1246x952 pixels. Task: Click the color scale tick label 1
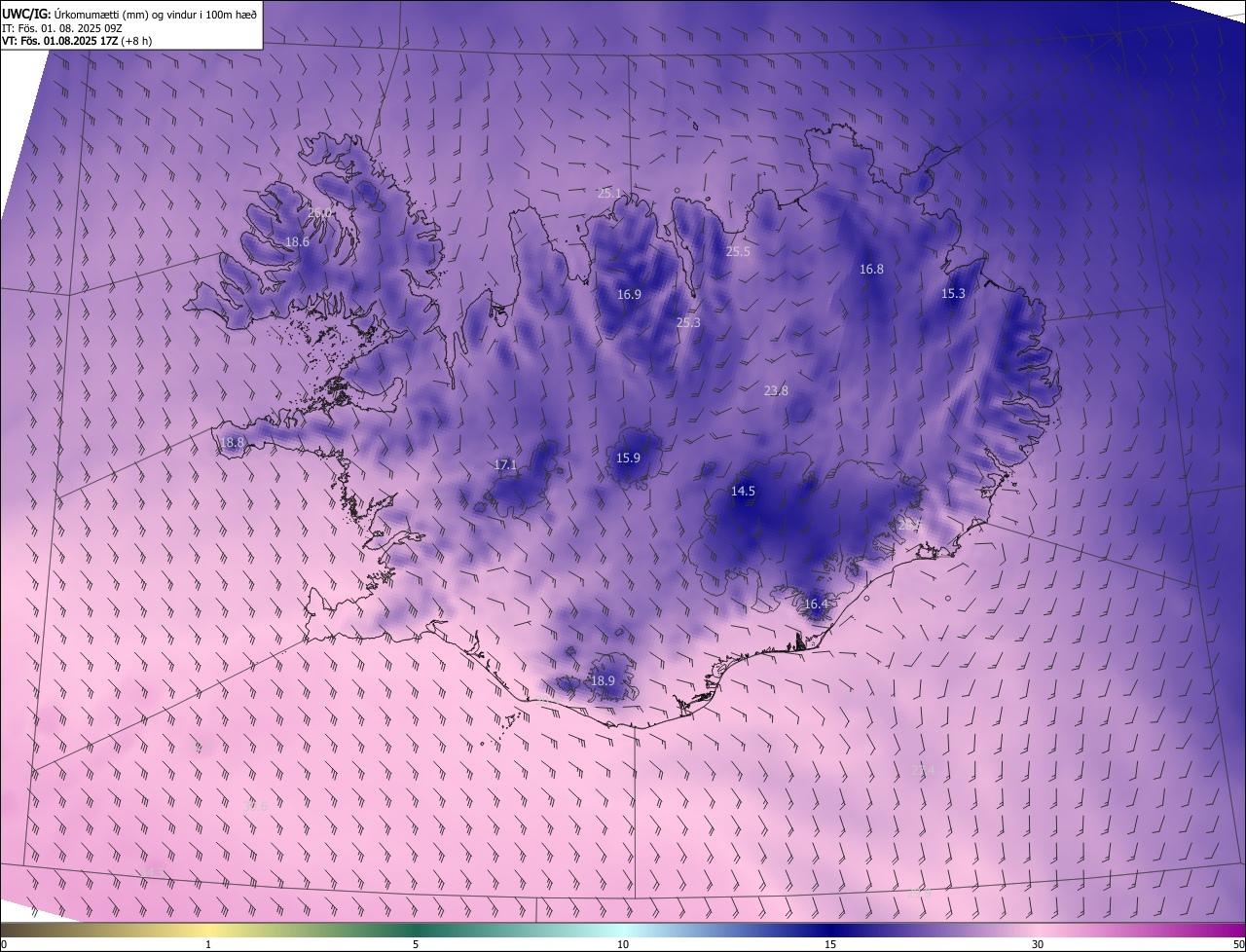[x=208, y=944]
